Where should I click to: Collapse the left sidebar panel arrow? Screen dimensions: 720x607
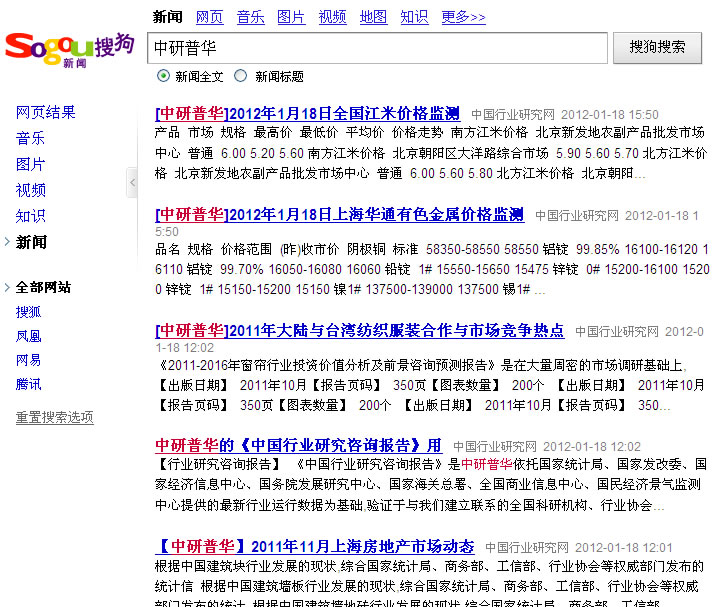pyautogui.click(x=132, y=183)
